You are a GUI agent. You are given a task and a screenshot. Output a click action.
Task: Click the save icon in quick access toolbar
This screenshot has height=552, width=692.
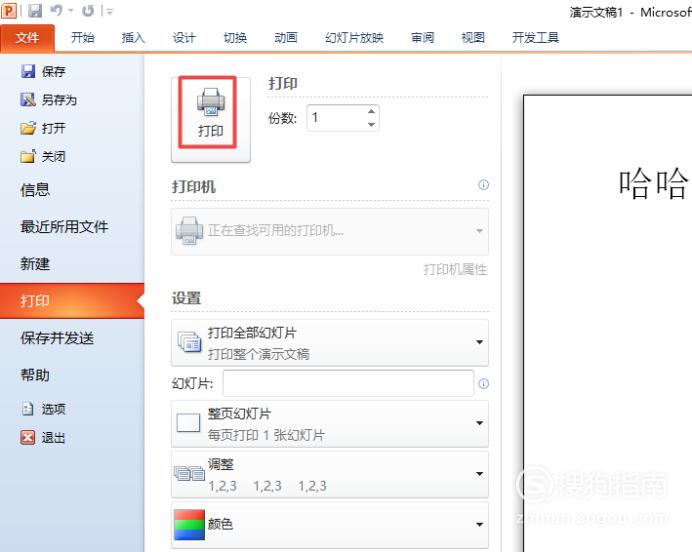coord(34,11)
